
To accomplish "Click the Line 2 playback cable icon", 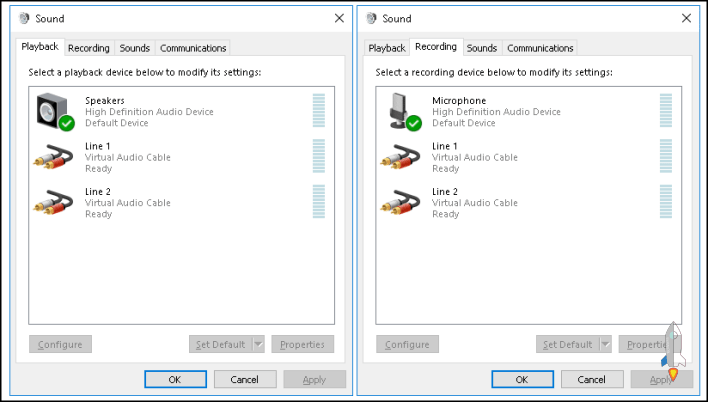I will (x=53, y=202).
